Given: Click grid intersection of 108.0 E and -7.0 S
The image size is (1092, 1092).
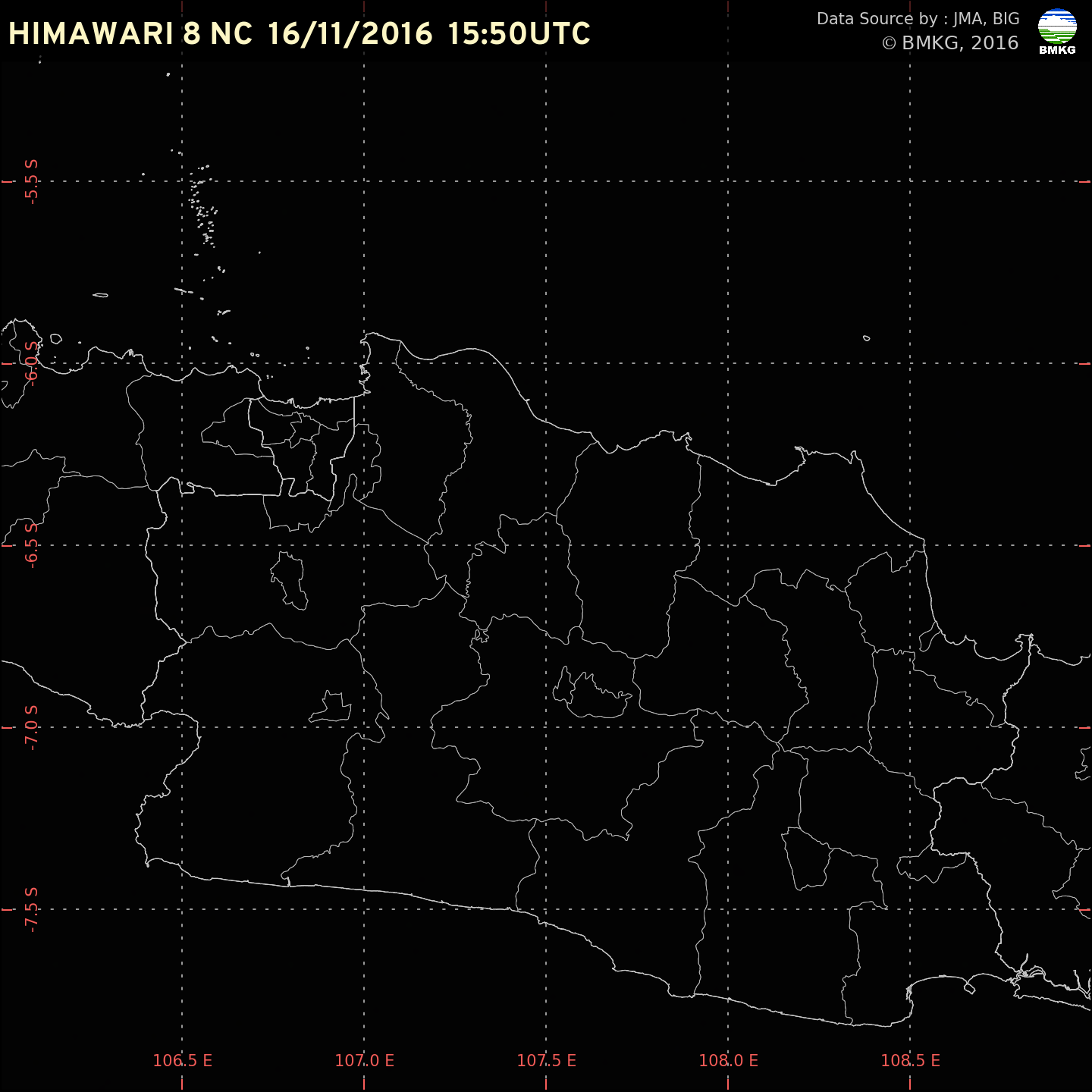Looking at the screenshot, I should click(728, 727).
